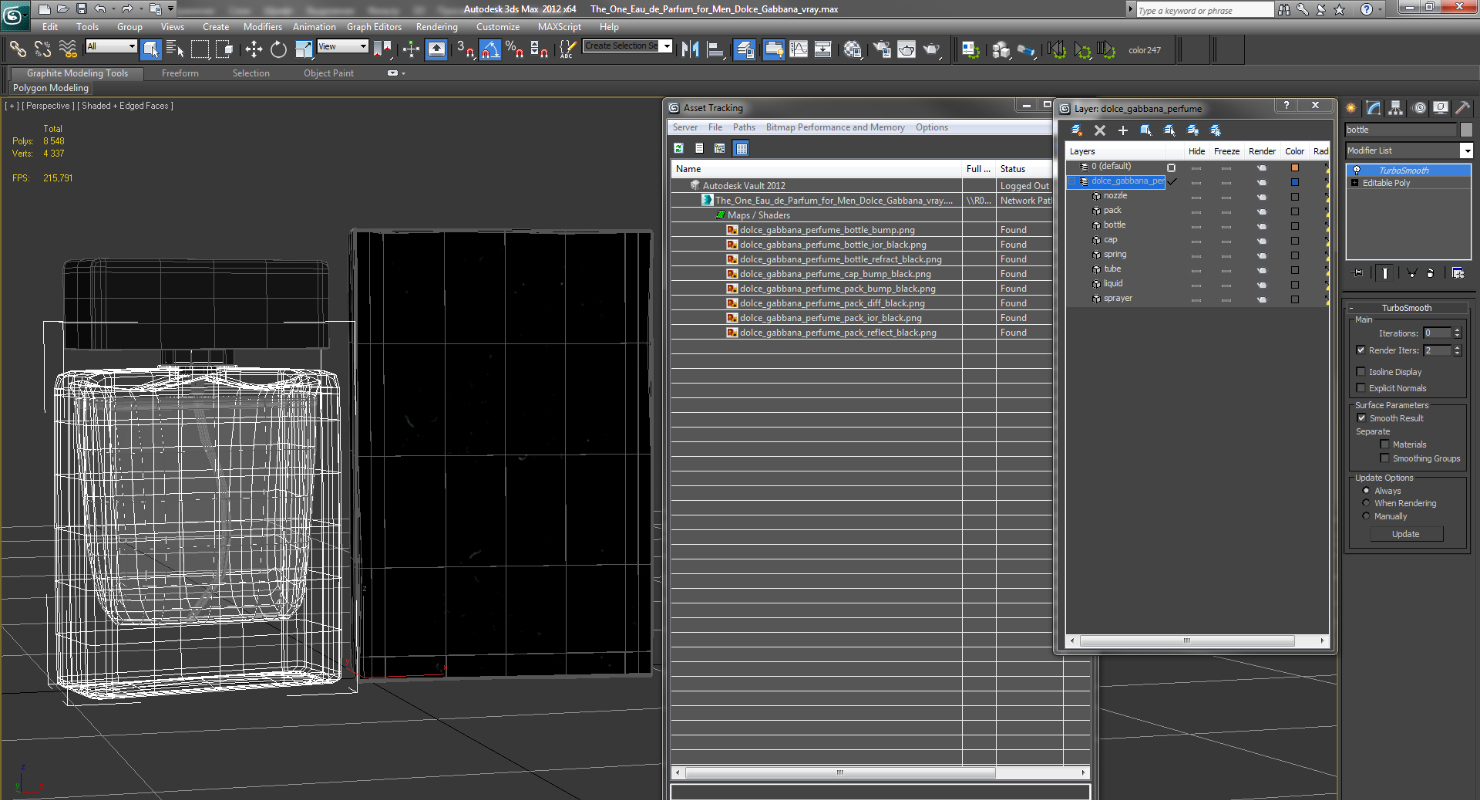Toggle the Angle Snap button

coord(490,48)
